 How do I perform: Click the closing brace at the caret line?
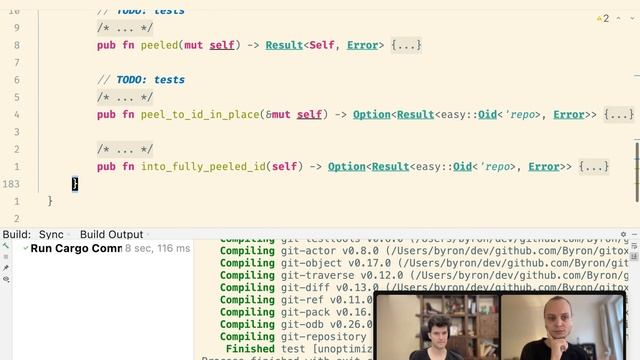pos(75,184)
